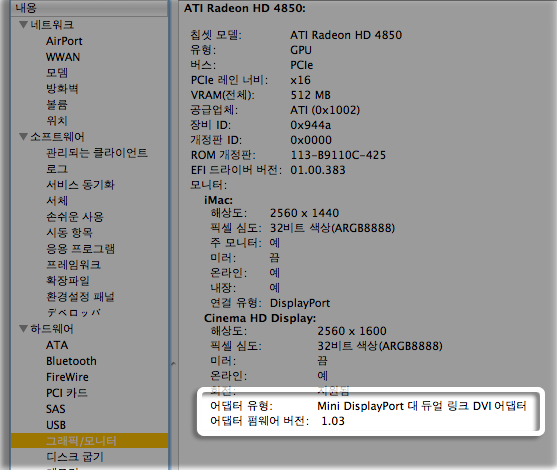This screenshot has height=470, width=557.
Task: Click iMac 연결 유형 value DisplayPort
Action: tap(300, 303)
